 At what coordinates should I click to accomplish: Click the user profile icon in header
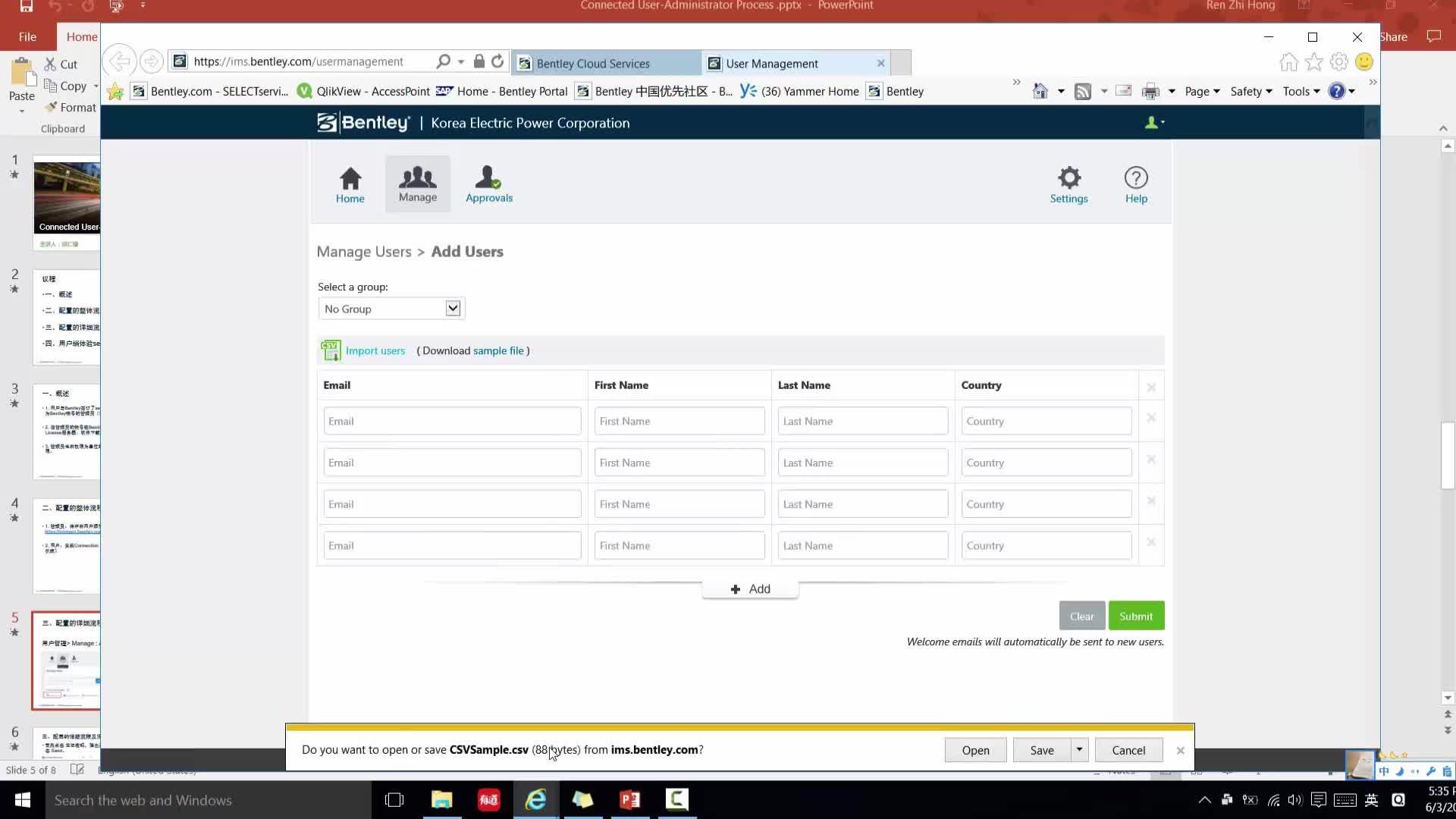1153,122
